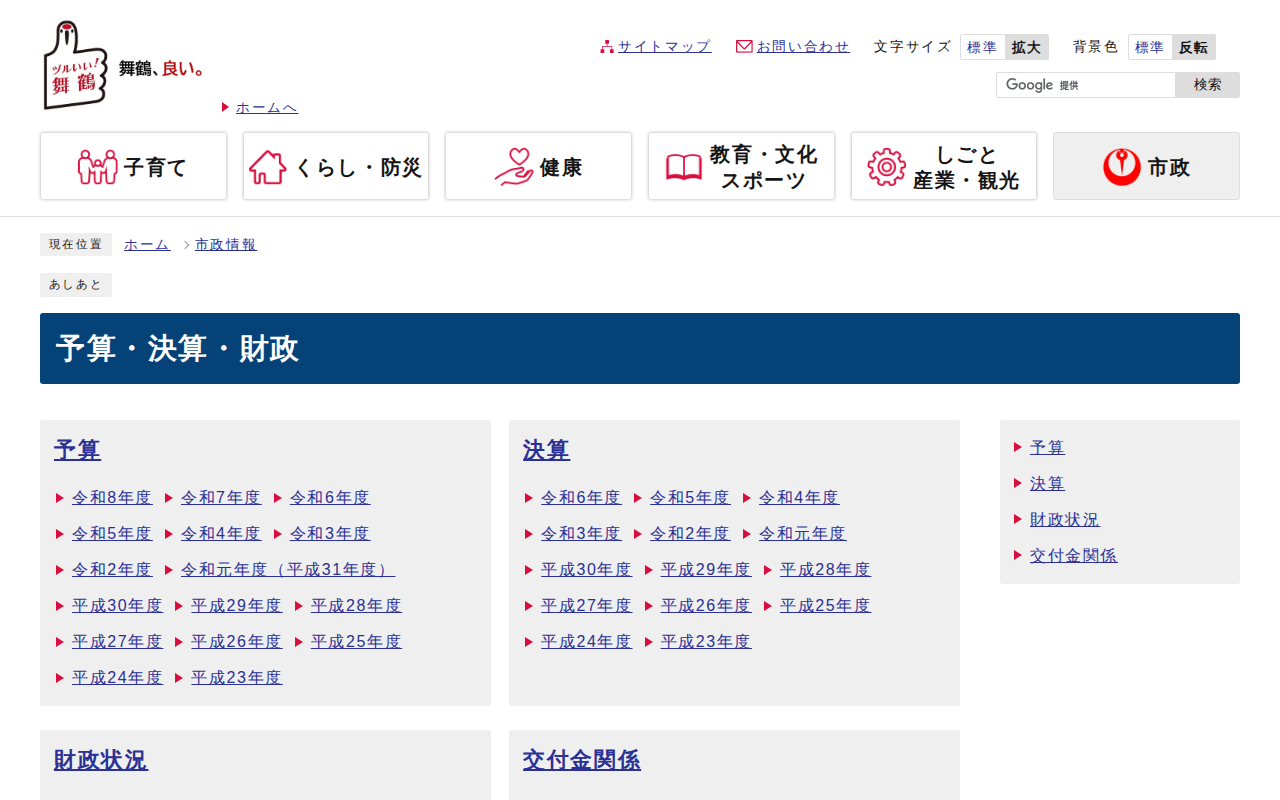Open 令和7年度 budget link
The height and width of the screenshot is (800, 1280).
coord(221,497)
